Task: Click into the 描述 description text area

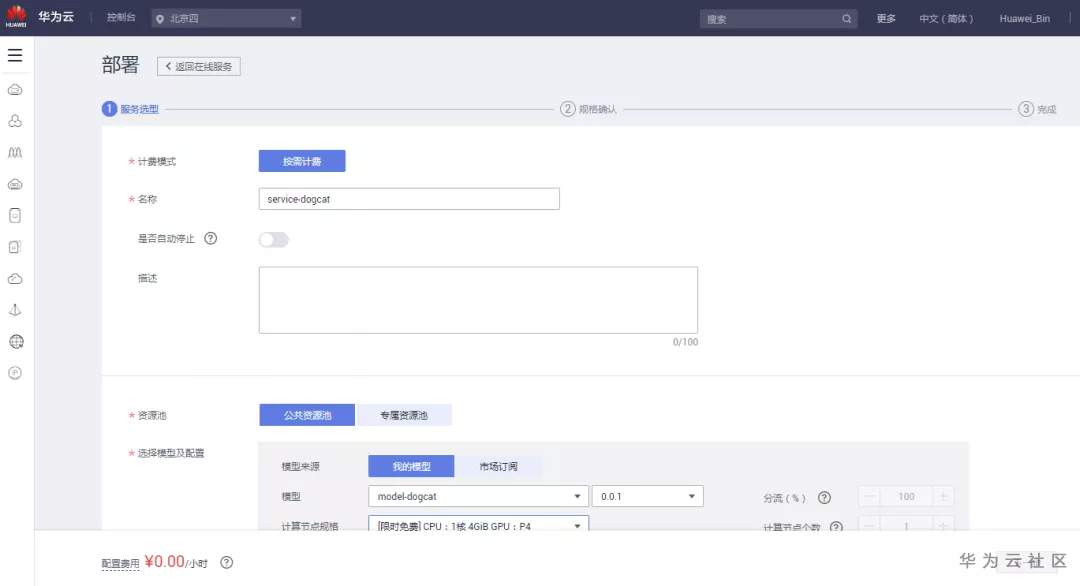Action: tap(478, 300)
